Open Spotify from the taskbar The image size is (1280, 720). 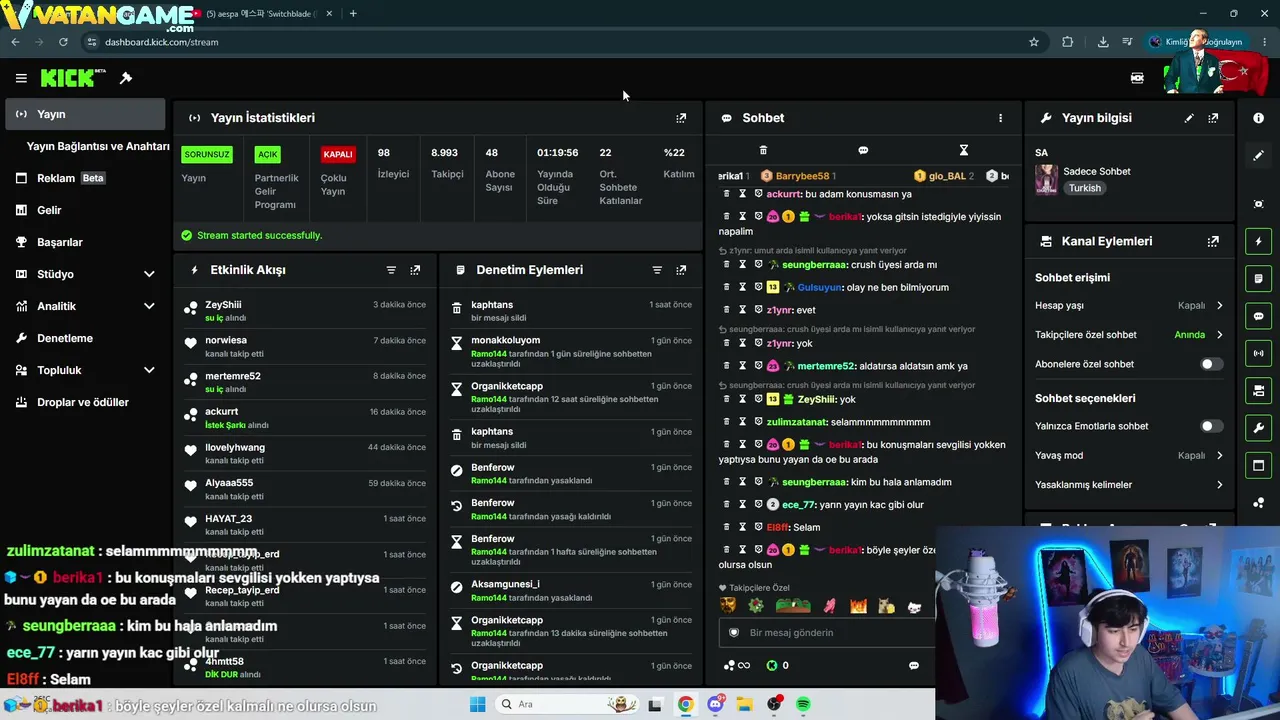click(804, 704)
